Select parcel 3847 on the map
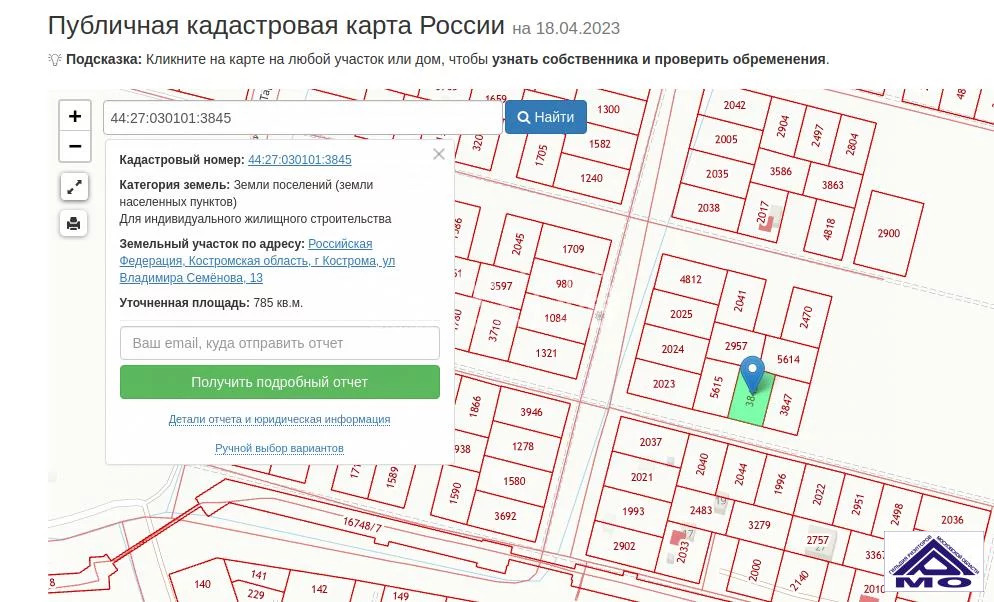The image size is (994, 602). (x=786, y=404)
